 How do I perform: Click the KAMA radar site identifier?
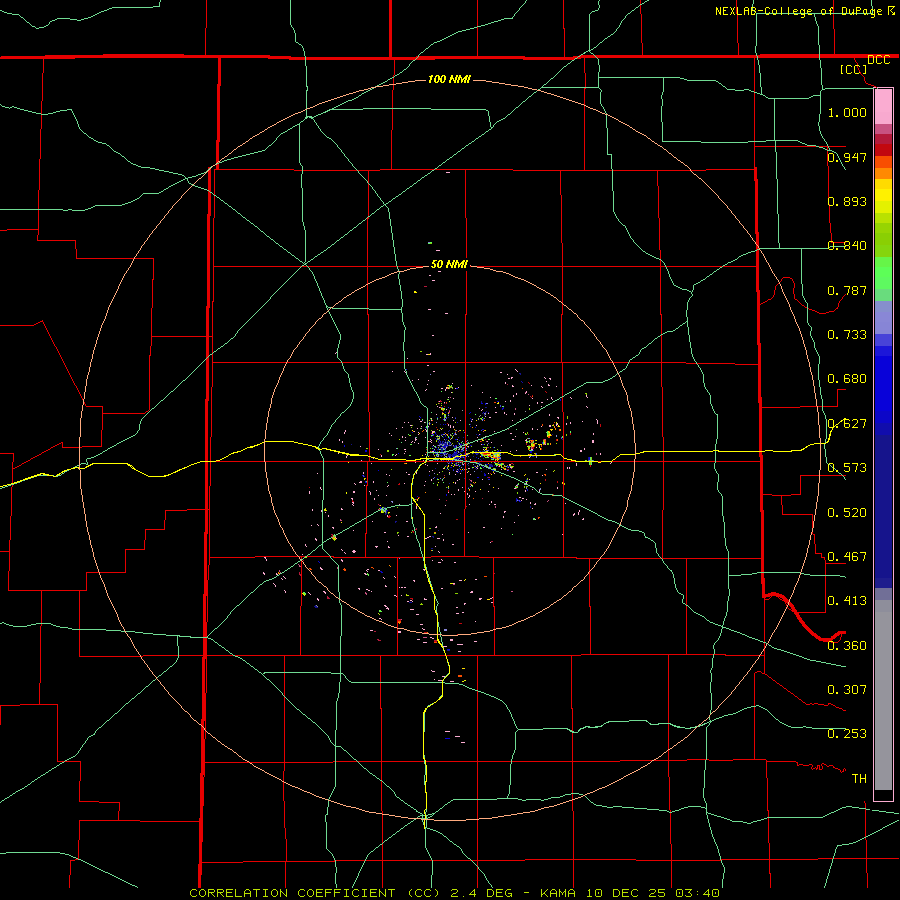tap(558, 893)
